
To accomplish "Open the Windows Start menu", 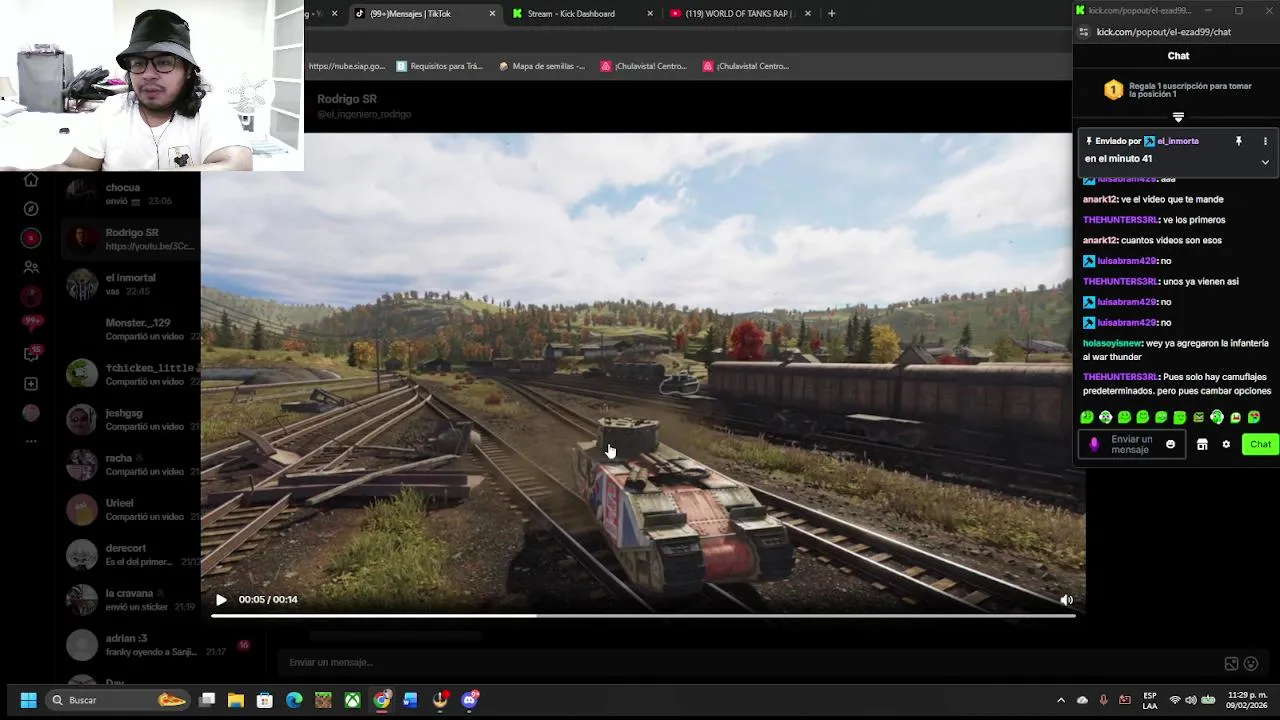I will (28, 700).
